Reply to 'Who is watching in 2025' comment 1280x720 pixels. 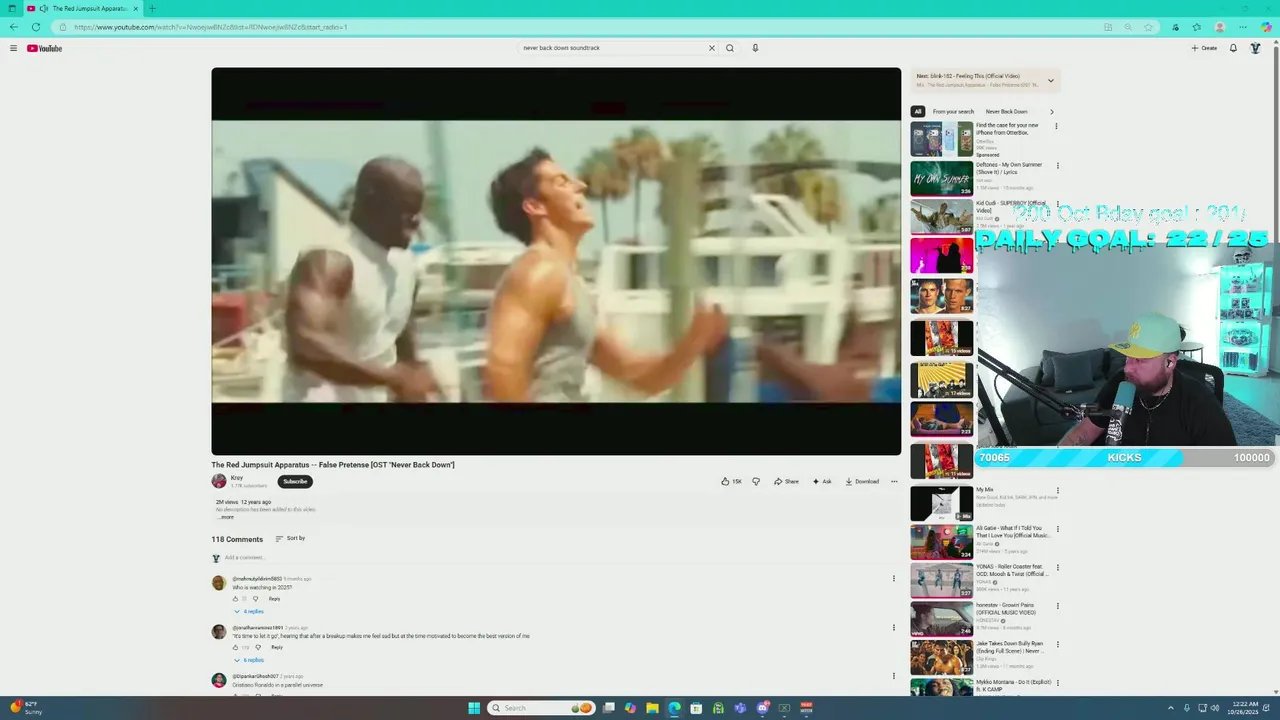274,598
